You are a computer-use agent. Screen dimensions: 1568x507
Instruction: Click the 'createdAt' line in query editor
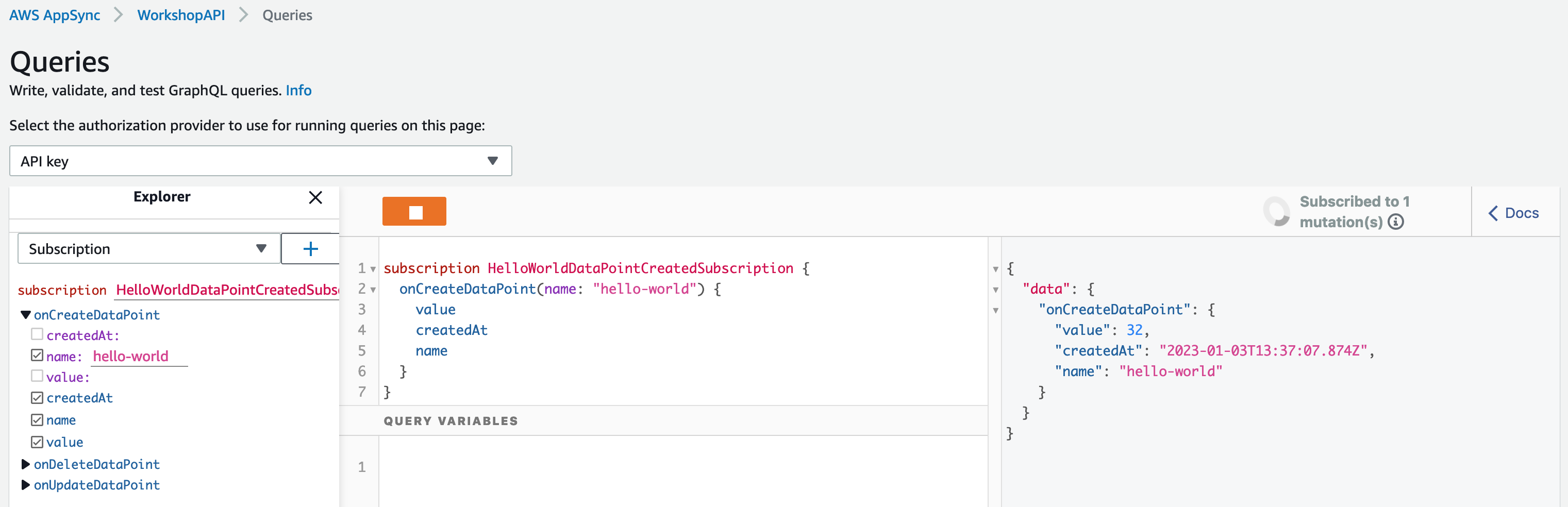point(451,330)
